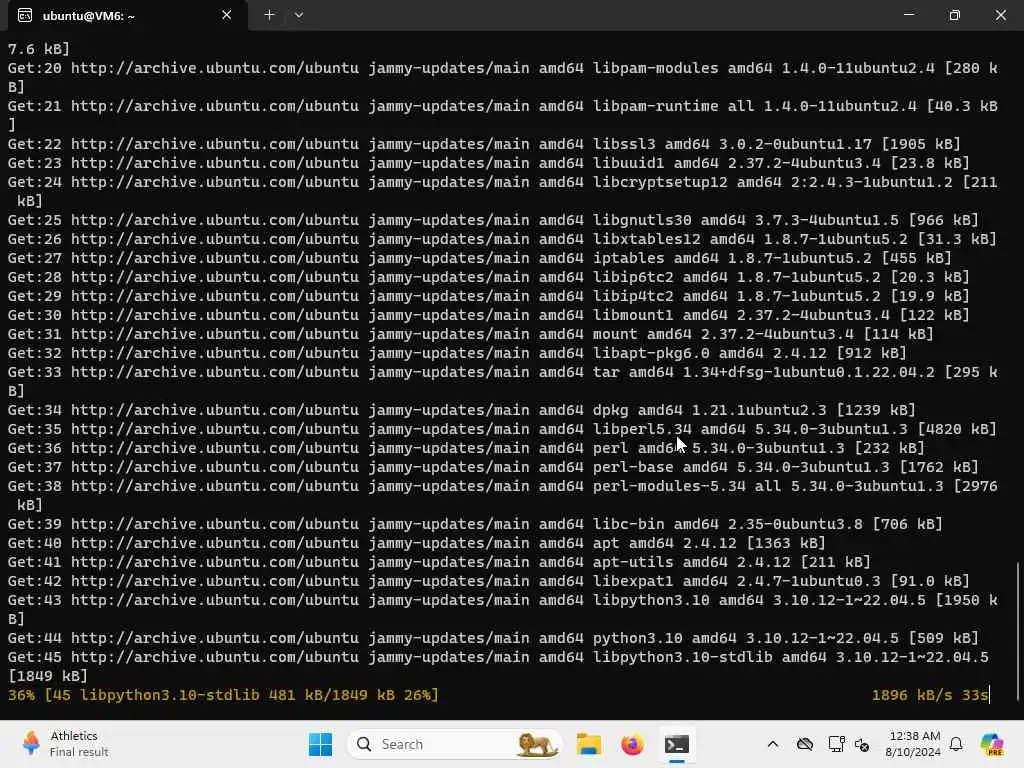Click the Get:39 libc-bin line
The height and width of the screenshot is (768, 1024).
475,524
